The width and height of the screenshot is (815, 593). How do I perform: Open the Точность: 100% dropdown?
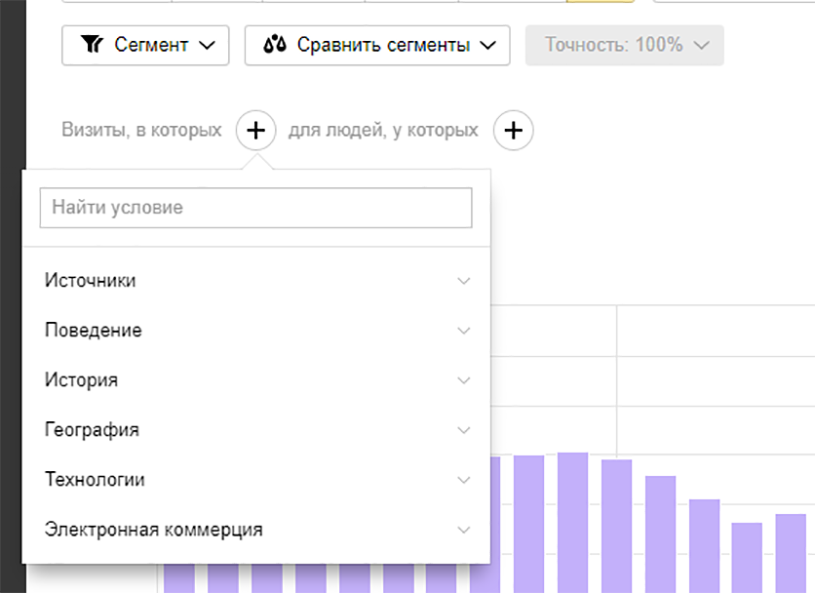pyautogui.click(x=624, y=45)
